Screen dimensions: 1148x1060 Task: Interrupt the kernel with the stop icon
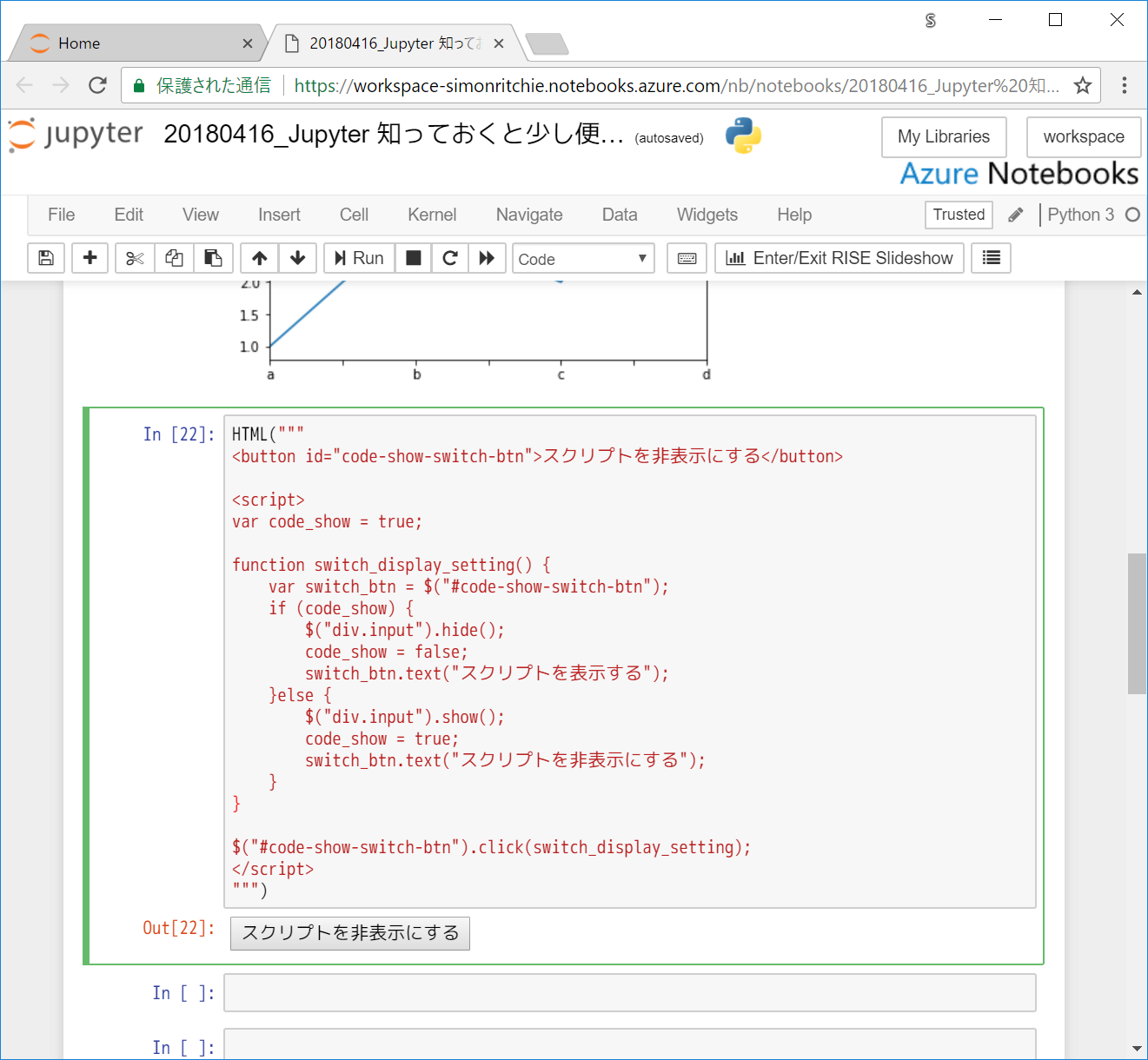tap(414, 258)
